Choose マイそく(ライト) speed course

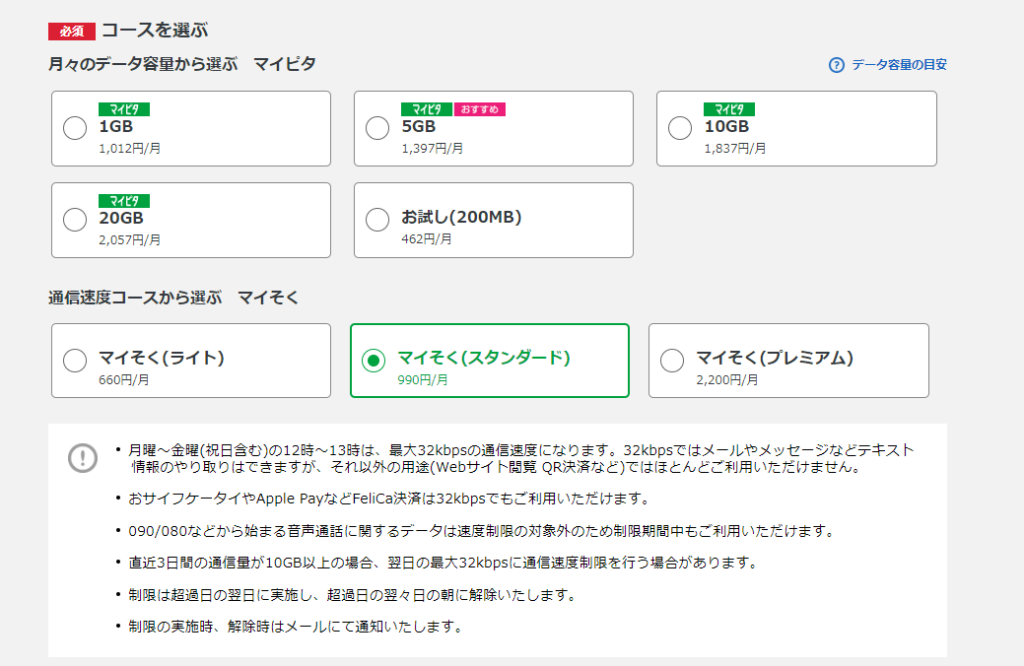coord(74,360)
